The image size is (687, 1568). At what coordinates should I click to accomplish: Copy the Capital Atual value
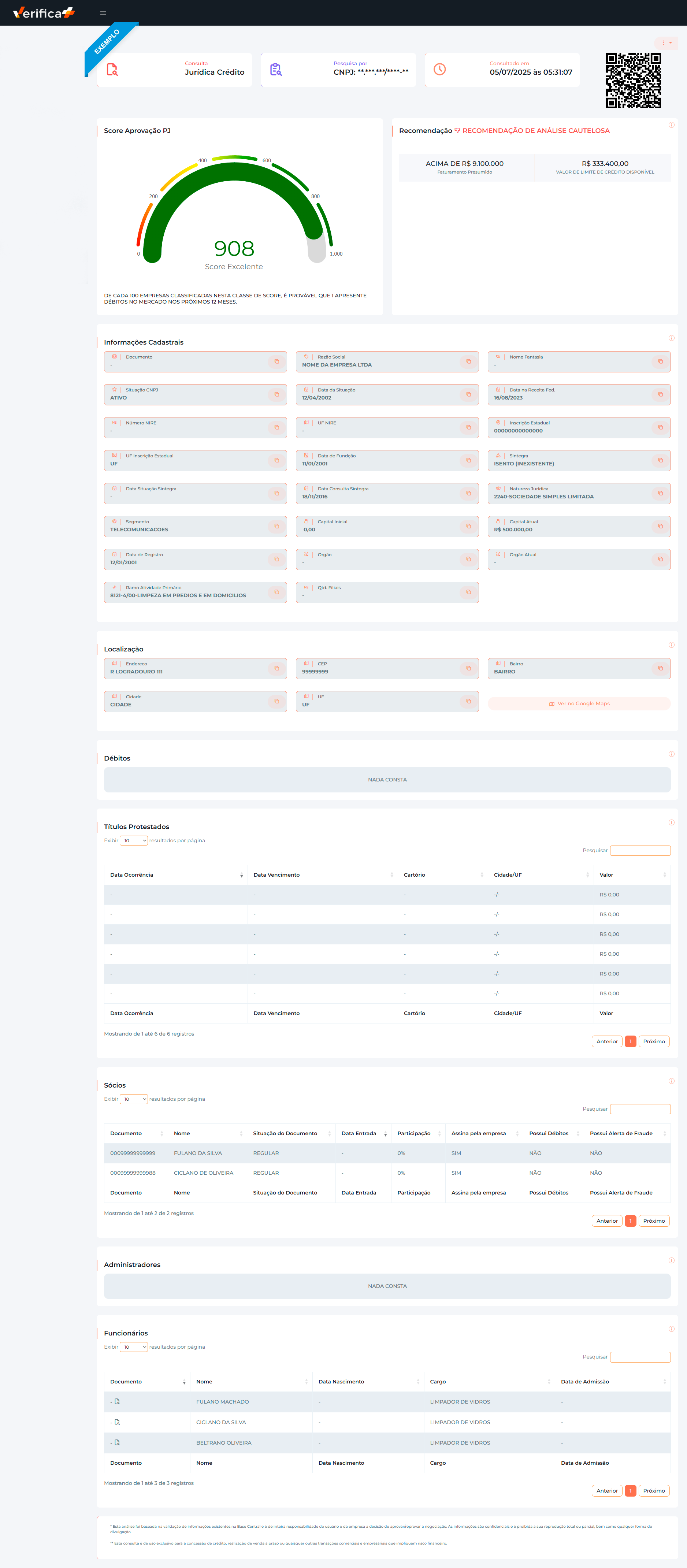point(660,527)
